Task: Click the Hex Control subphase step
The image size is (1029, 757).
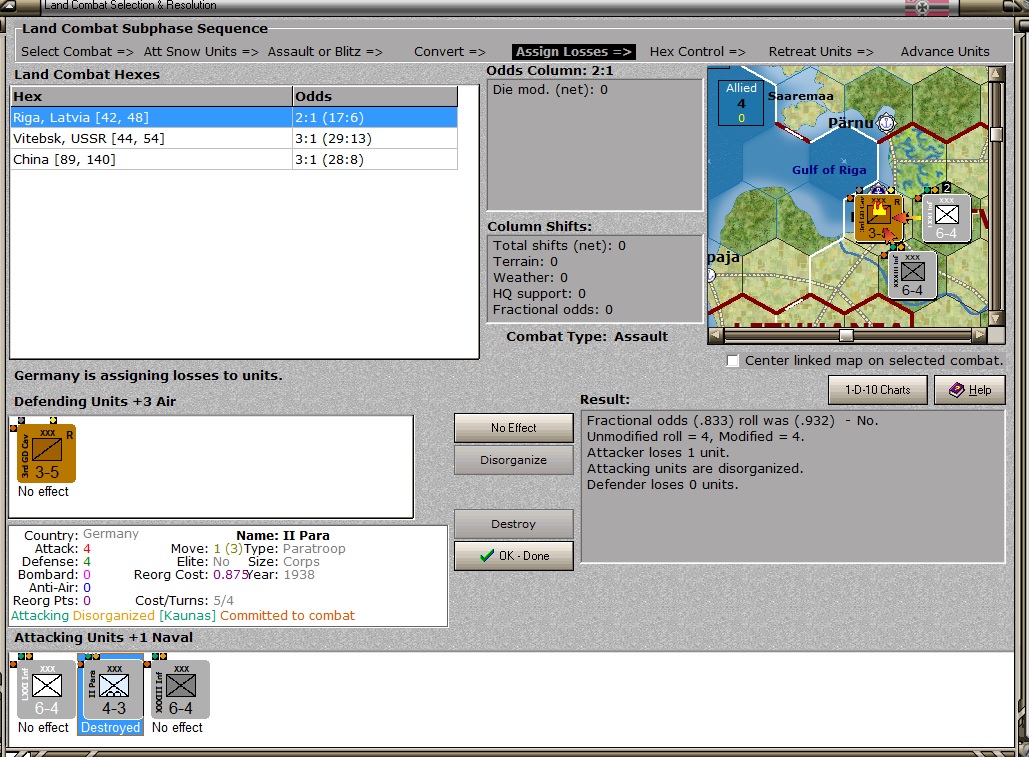Action: coord(698,51)
